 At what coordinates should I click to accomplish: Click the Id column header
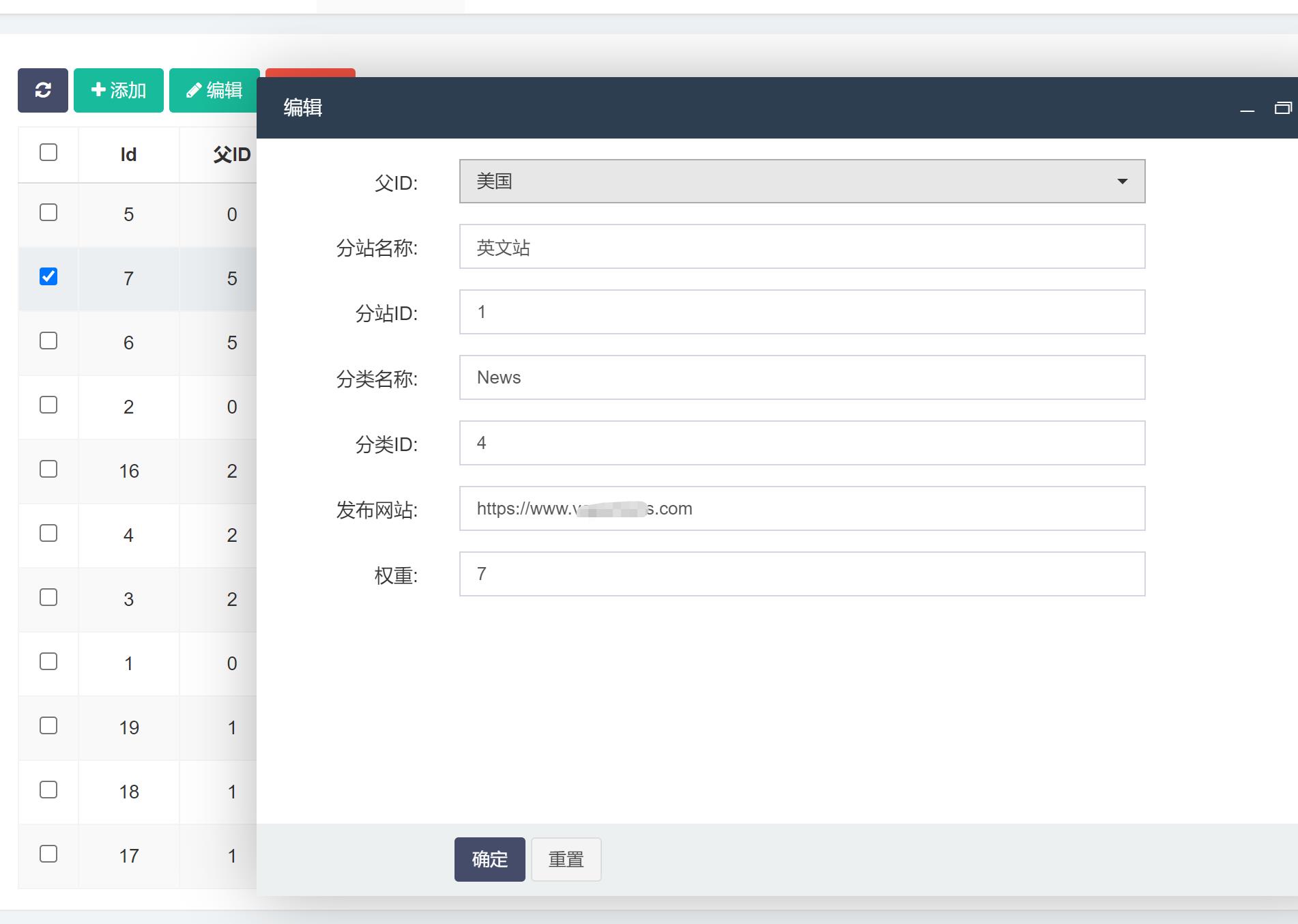tap(128, 155)
